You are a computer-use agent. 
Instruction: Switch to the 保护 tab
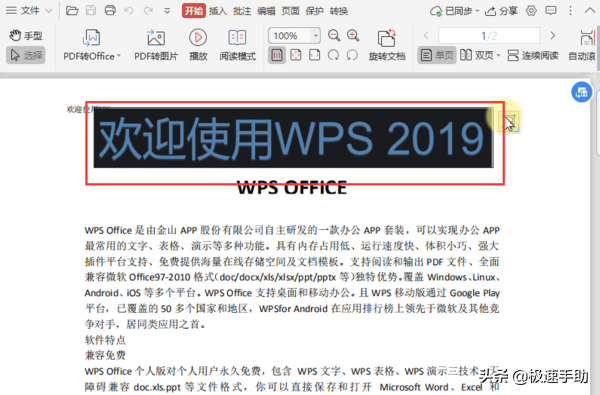coord(315,11)
